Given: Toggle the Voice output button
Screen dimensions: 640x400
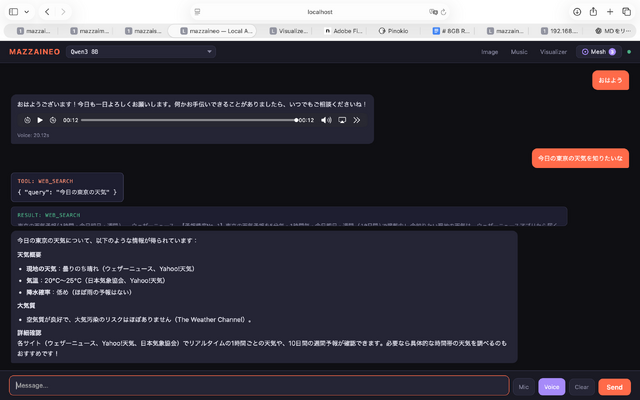Looking at the screenshot, I should point(551,386).
